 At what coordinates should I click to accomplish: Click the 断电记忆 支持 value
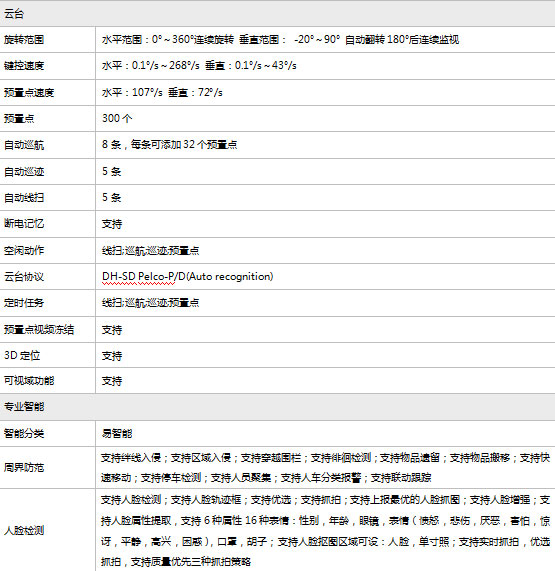point(112,224)
